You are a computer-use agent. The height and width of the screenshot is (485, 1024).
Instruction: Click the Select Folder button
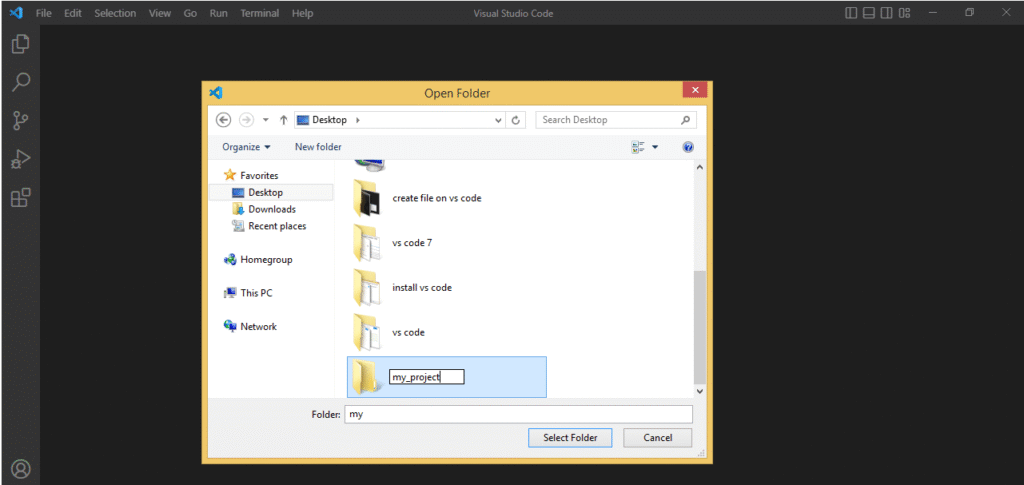(570, 438)
